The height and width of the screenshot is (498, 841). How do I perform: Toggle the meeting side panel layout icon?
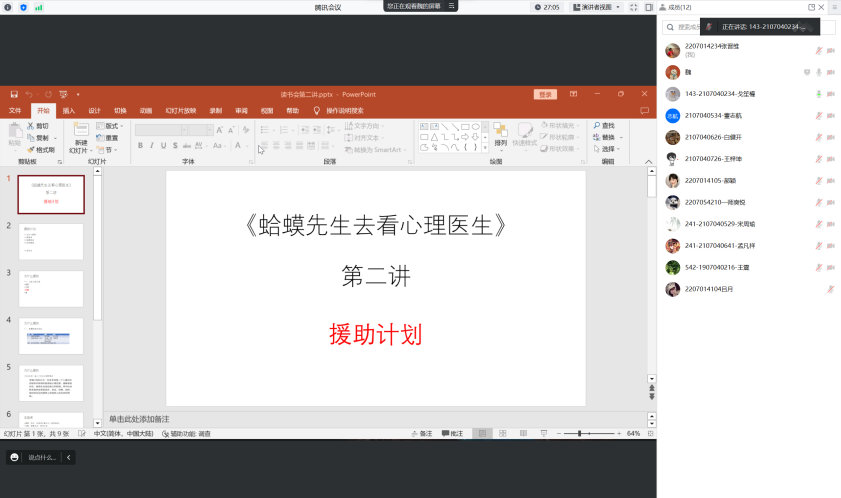click(x=649, y=7)
